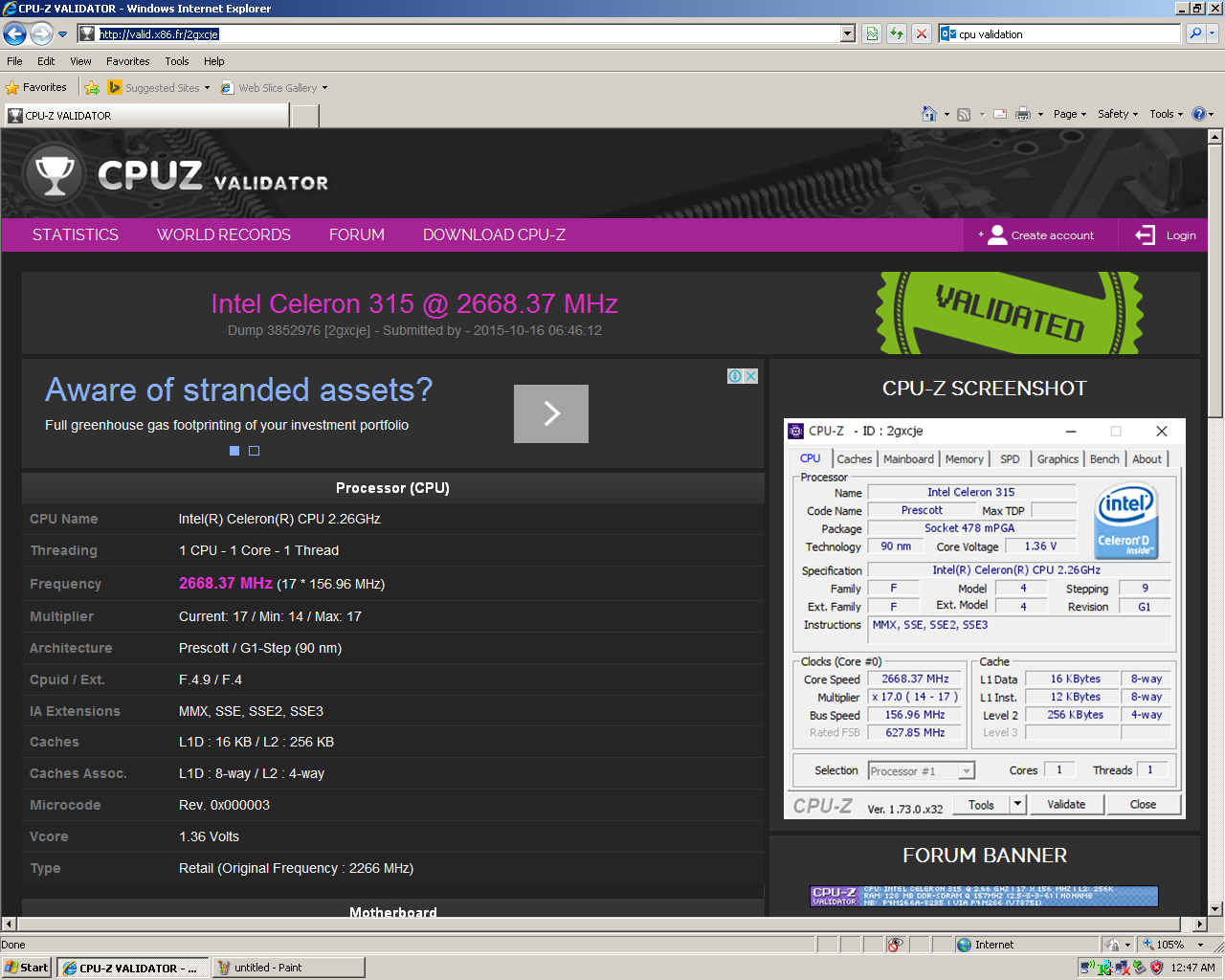This screenshot has width=1225, height=980.
Task: Open the FORUM page
Action: 357,234
